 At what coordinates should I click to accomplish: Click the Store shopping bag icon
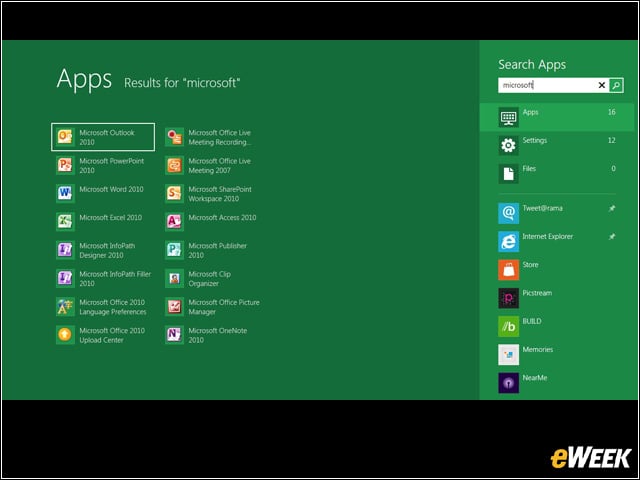click(x=509, y=269)
